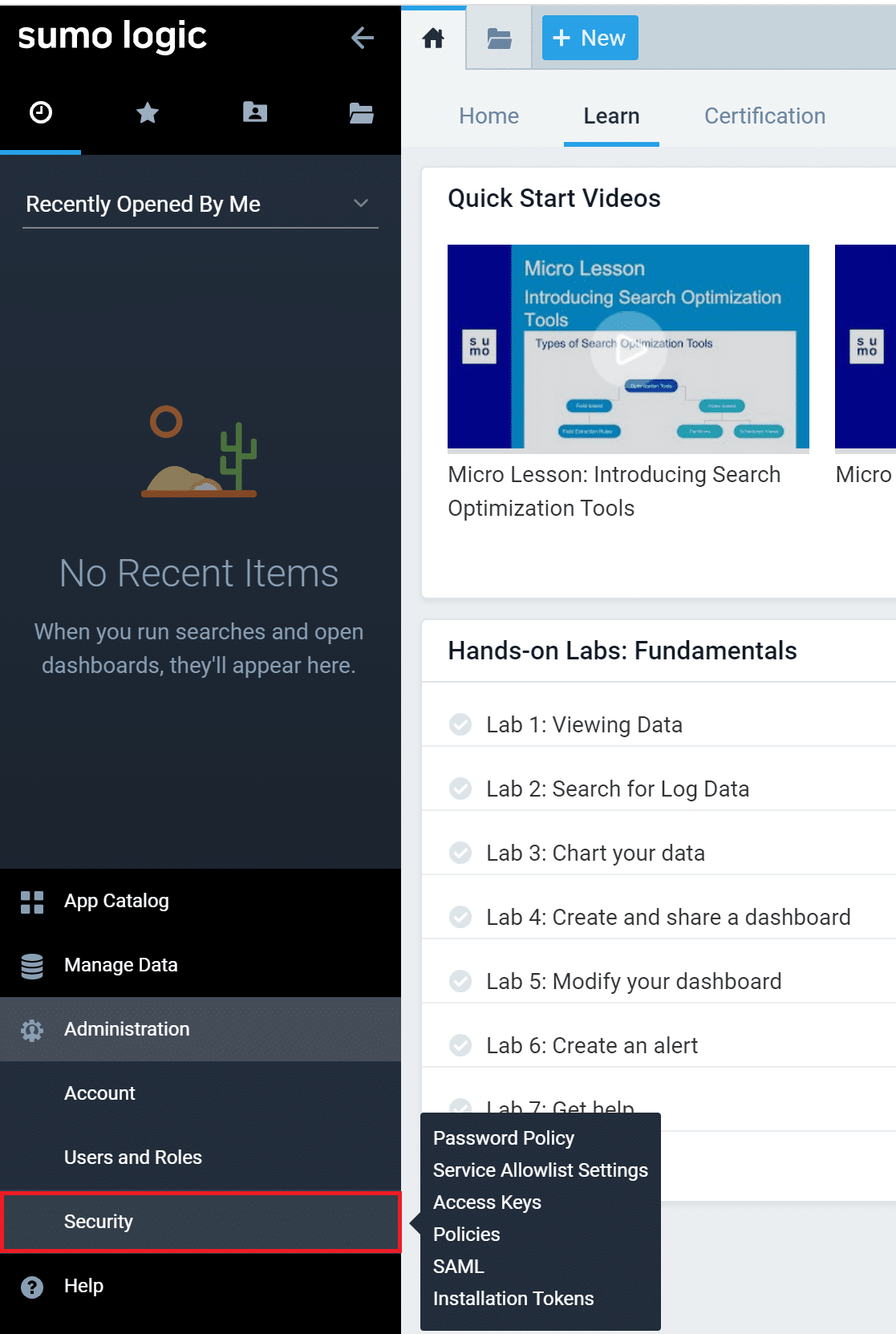Image resolution: width=896 pixels, height=1334 pixels.
Task: Select Access Keys from Security submenu
Action: coord(487,1202)
